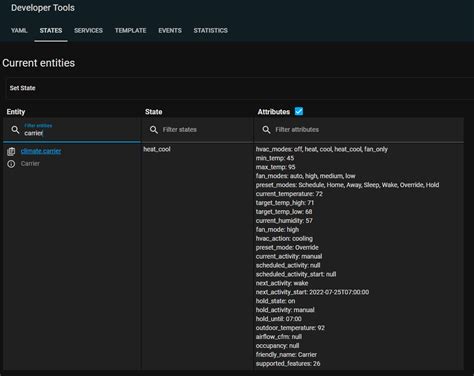Click the search icon in Filter attributes

(266, 130)
